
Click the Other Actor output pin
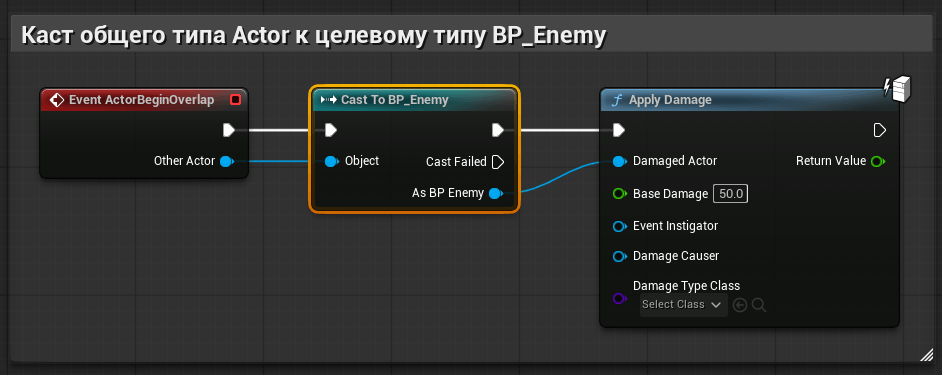click(x=226, y=161)
